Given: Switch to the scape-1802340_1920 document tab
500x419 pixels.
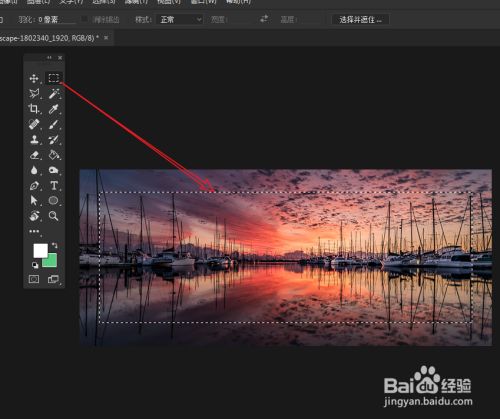Looking at the screenshot, I should (x=49, y=38).
